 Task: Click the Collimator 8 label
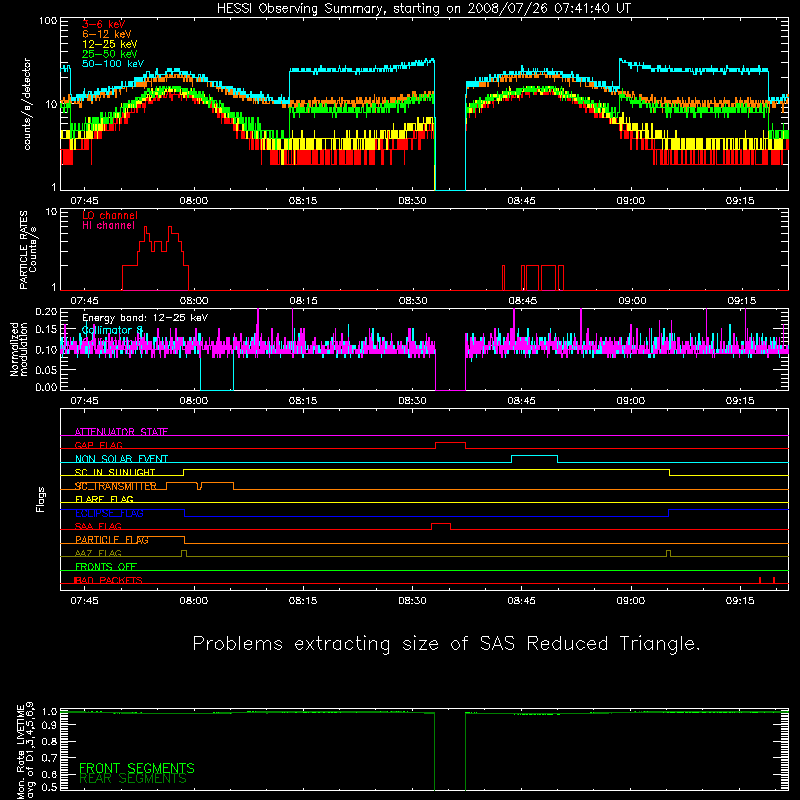pos(112,330)
